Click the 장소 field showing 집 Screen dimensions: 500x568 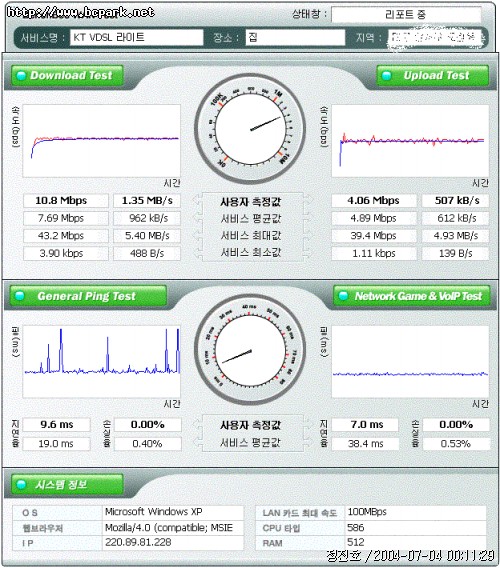click(295, 37)
